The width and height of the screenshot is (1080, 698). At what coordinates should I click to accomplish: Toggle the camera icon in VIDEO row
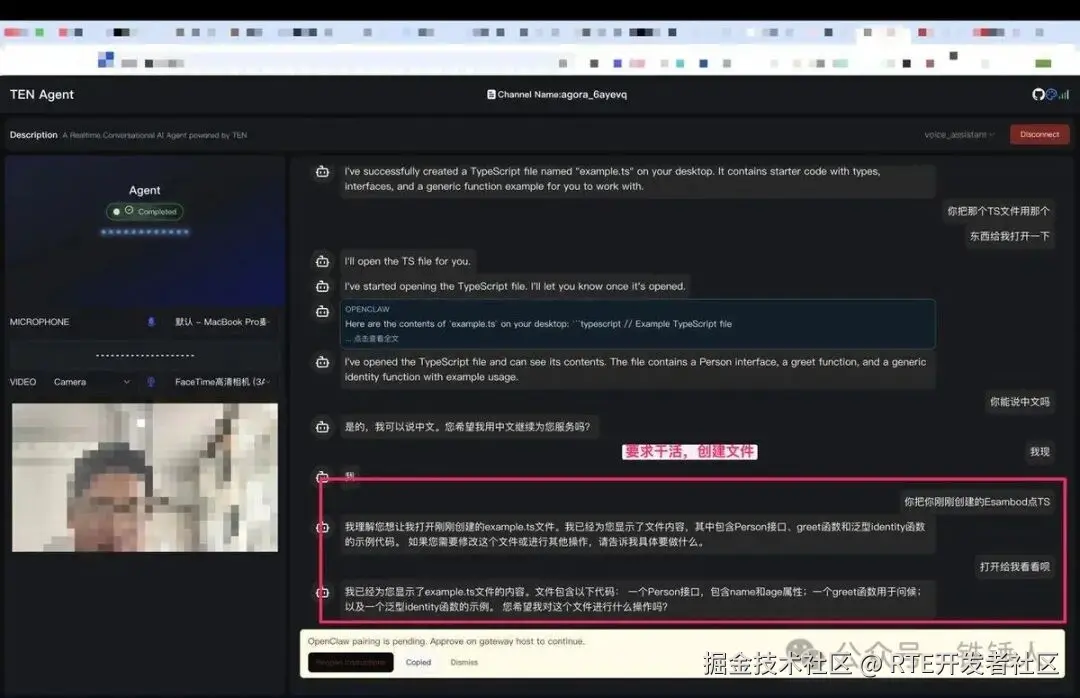[151, 382]
